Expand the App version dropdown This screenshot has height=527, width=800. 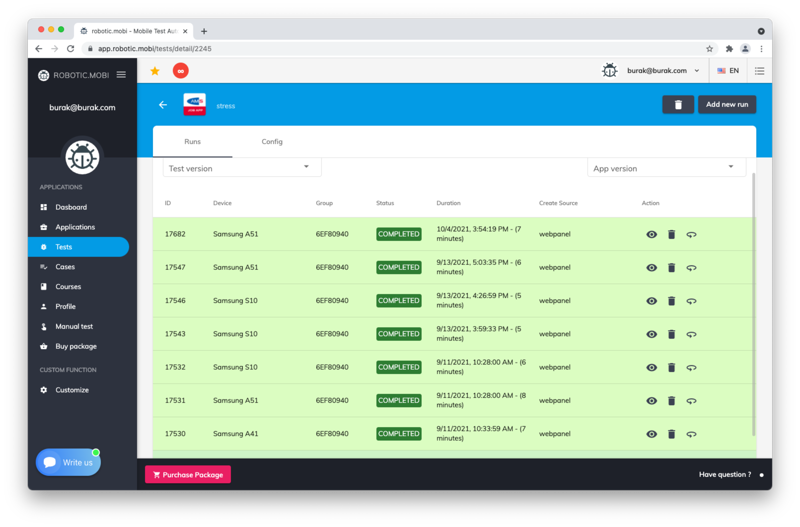click(666, 168)
